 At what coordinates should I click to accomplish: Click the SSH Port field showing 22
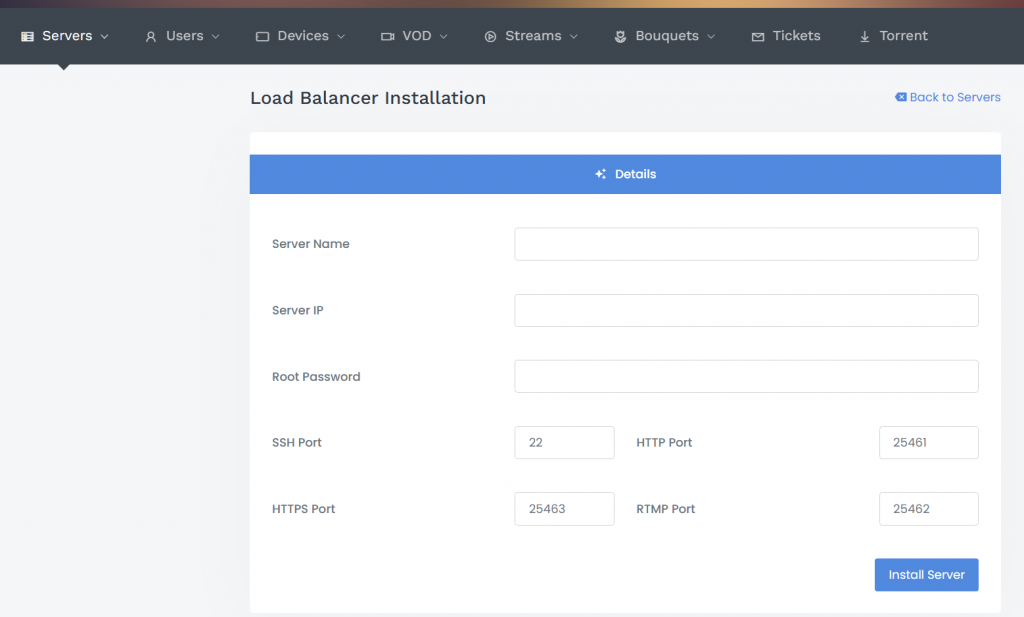[564, 443]
